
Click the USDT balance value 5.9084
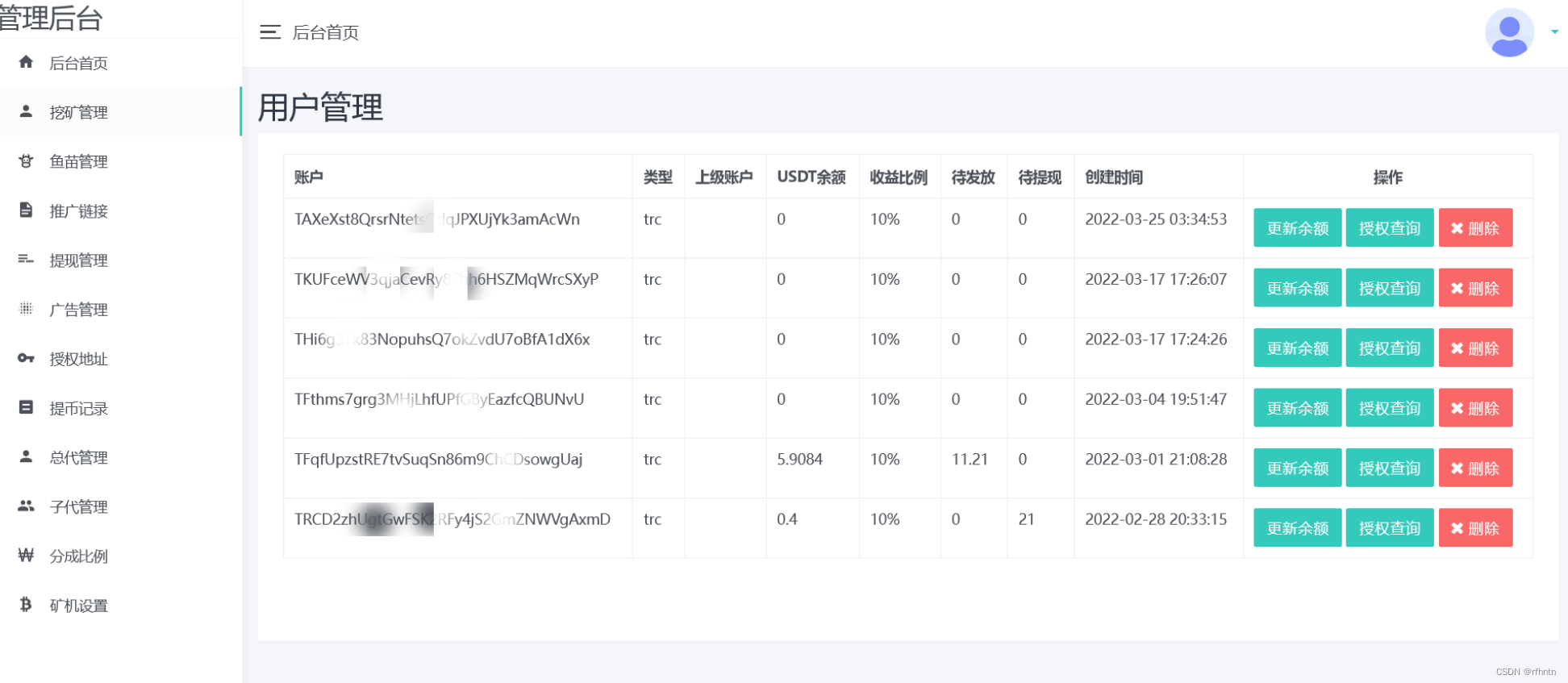point(799,459)
